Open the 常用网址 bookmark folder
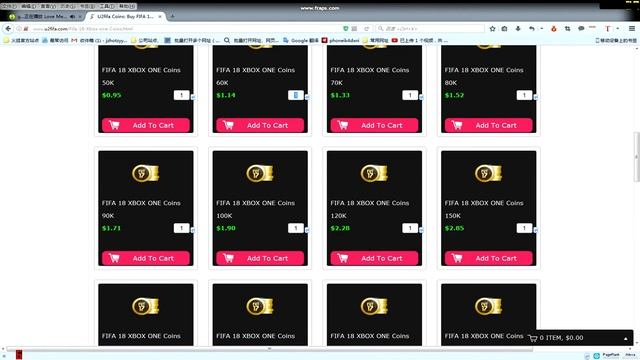Image resolution: width=640 pixels, height=360 pixels. (375, 40)
